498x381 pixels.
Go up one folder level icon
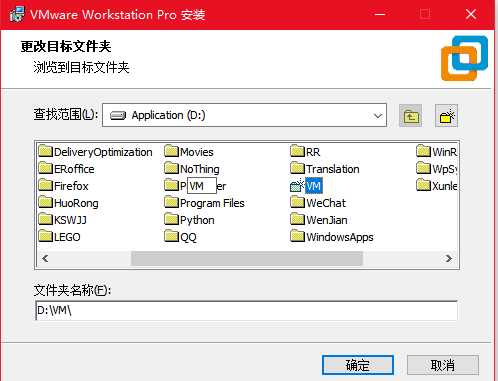click(410, 116)
